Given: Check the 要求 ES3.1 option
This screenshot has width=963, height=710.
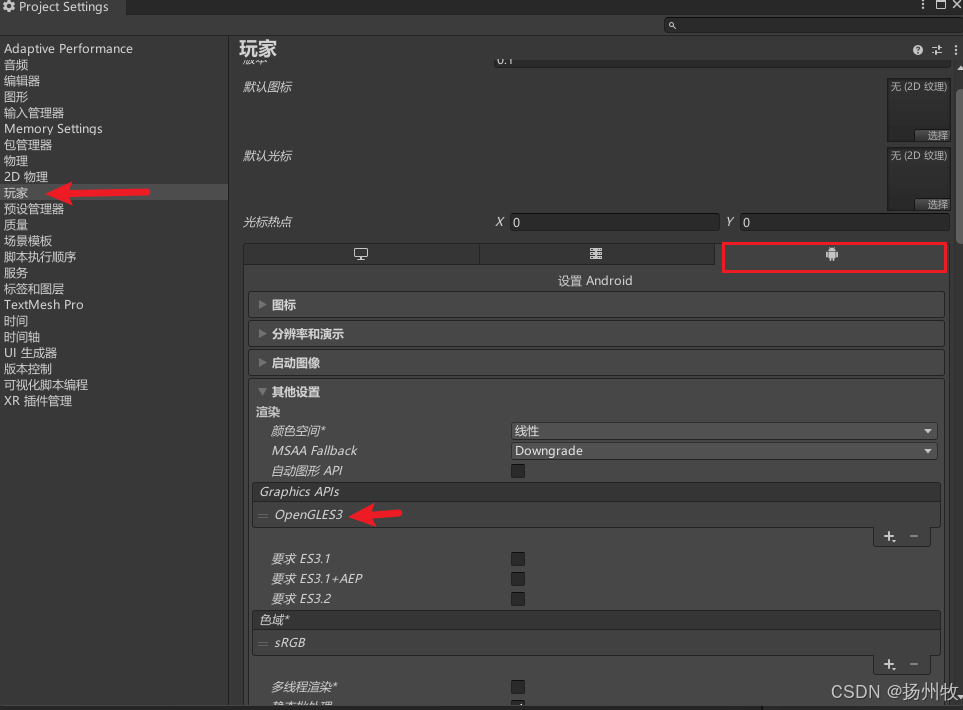Looking at the screenshot, I should [x=517, y=559].
